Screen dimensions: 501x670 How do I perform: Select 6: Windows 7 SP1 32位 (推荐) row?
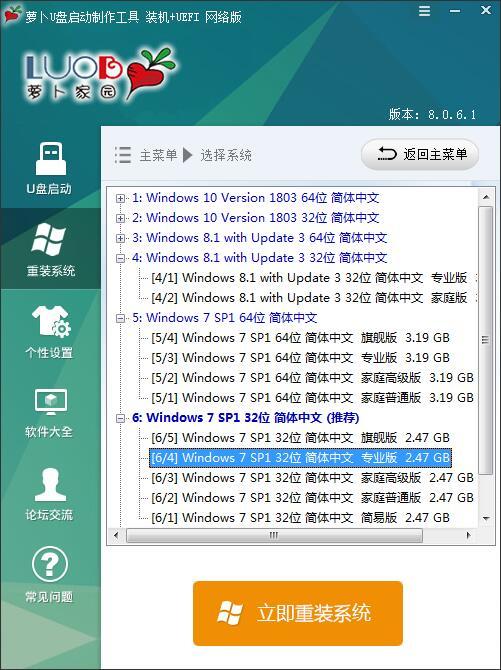click(x=245, y=418)
